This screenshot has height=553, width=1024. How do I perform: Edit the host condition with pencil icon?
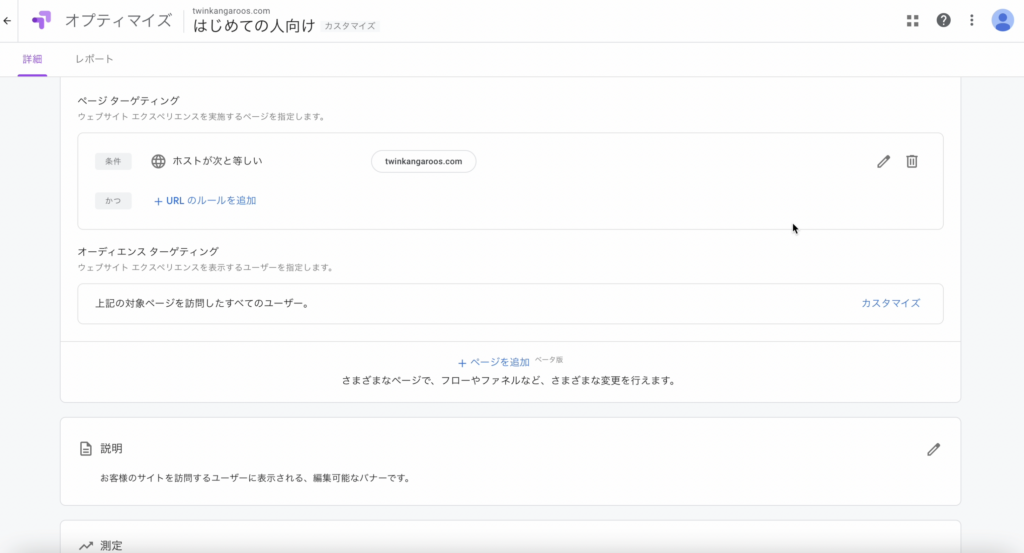[x=883, y=161]
